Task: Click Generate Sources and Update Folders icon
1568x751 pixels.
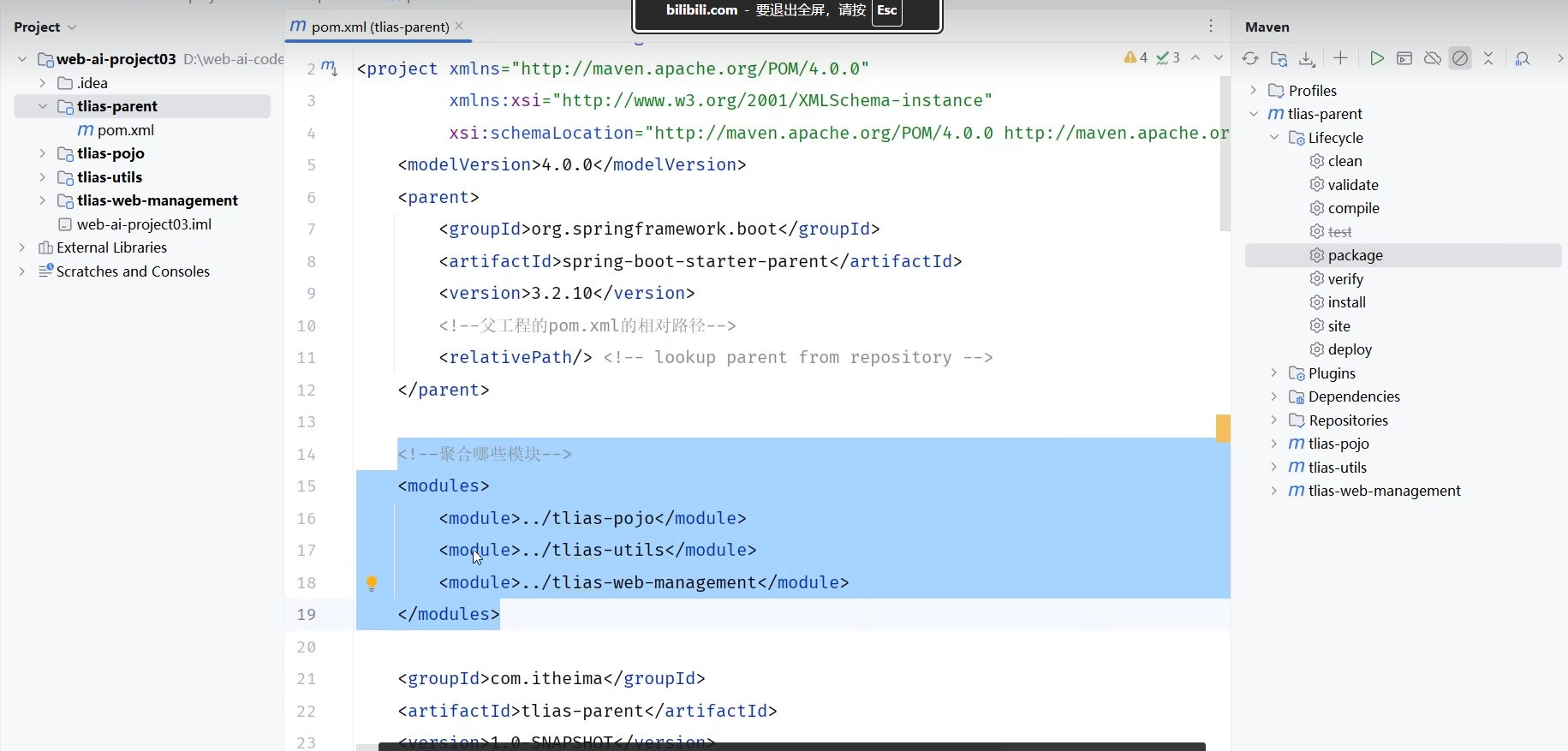Action: [1279, 58]
